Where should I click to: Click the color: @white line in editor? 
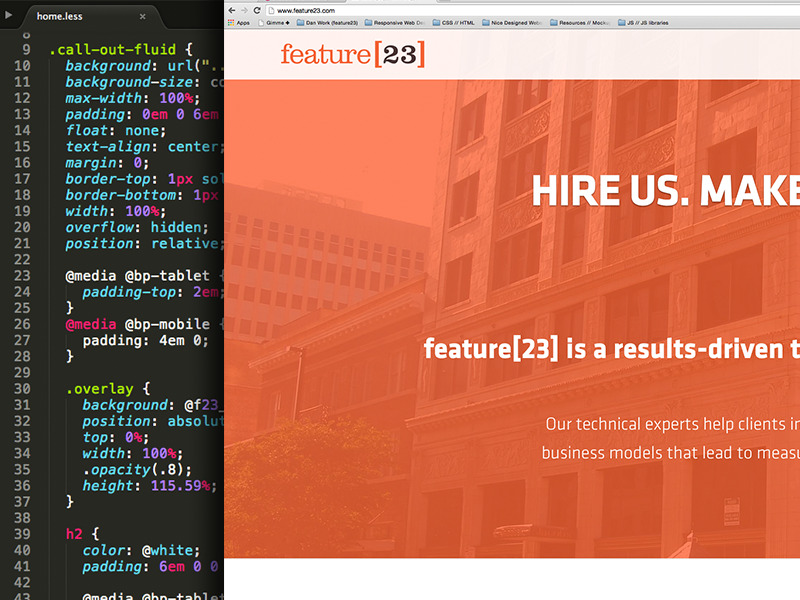tap(141, 551)
